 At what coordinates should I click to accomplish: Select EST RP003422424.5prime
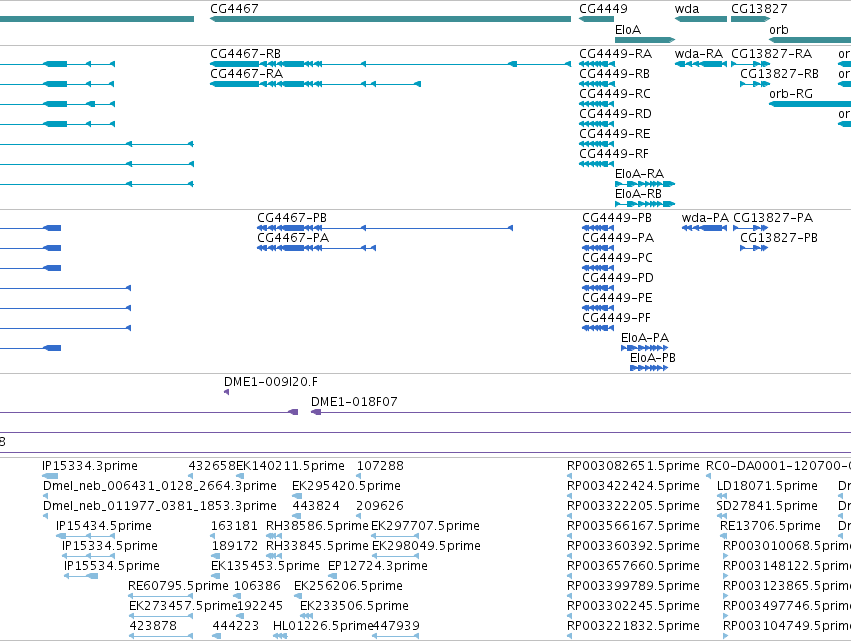[x=569, y=496]
